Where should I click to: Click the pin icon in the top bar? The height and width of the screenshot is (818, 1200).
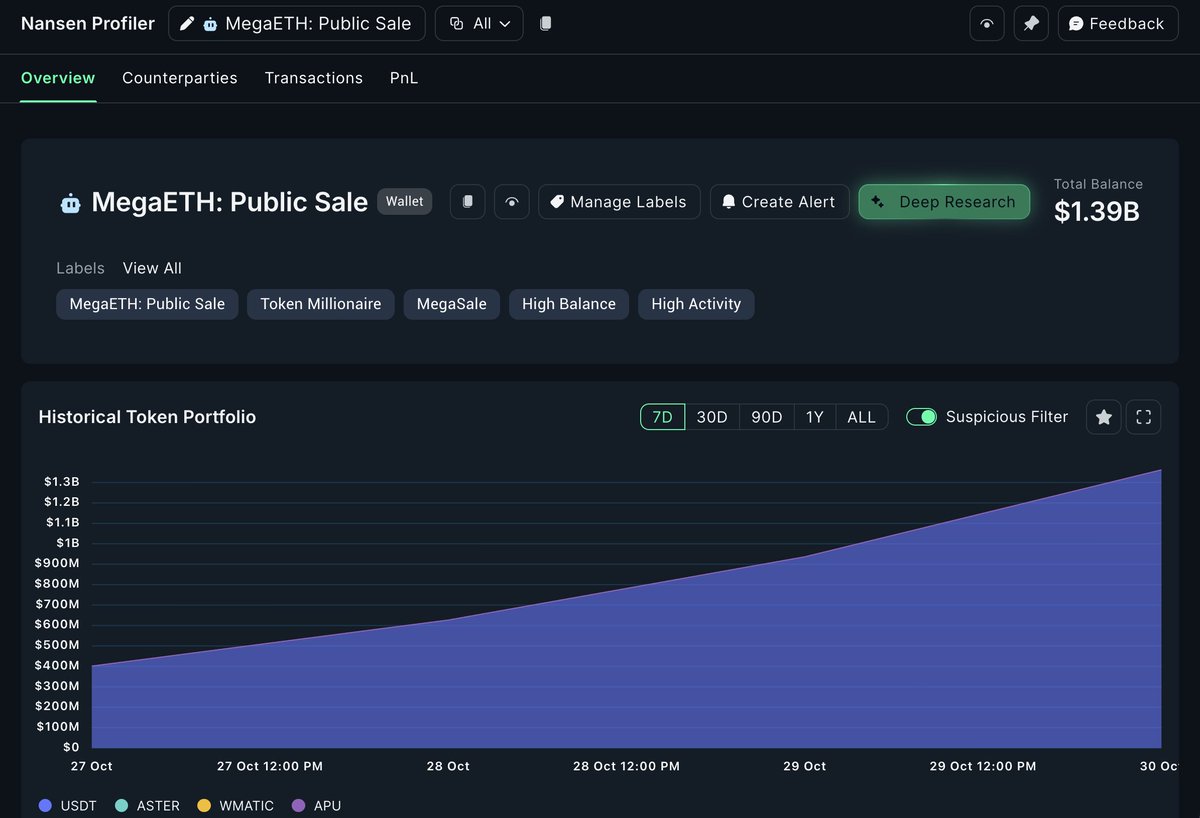tap(1031, 23)
